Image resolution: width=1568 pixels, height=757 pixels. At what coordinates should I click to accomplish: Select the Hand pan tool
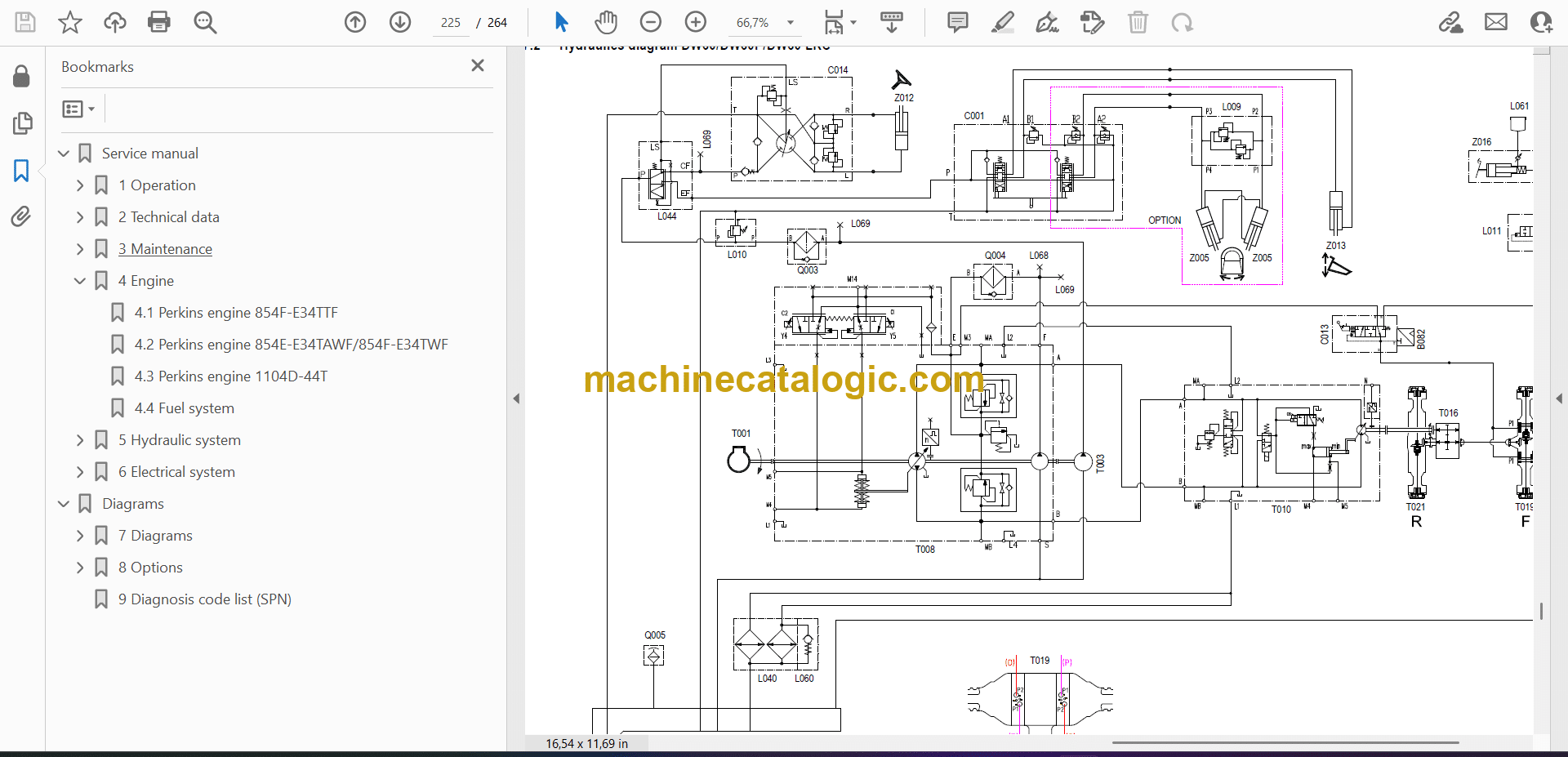(x=605, y=22)
